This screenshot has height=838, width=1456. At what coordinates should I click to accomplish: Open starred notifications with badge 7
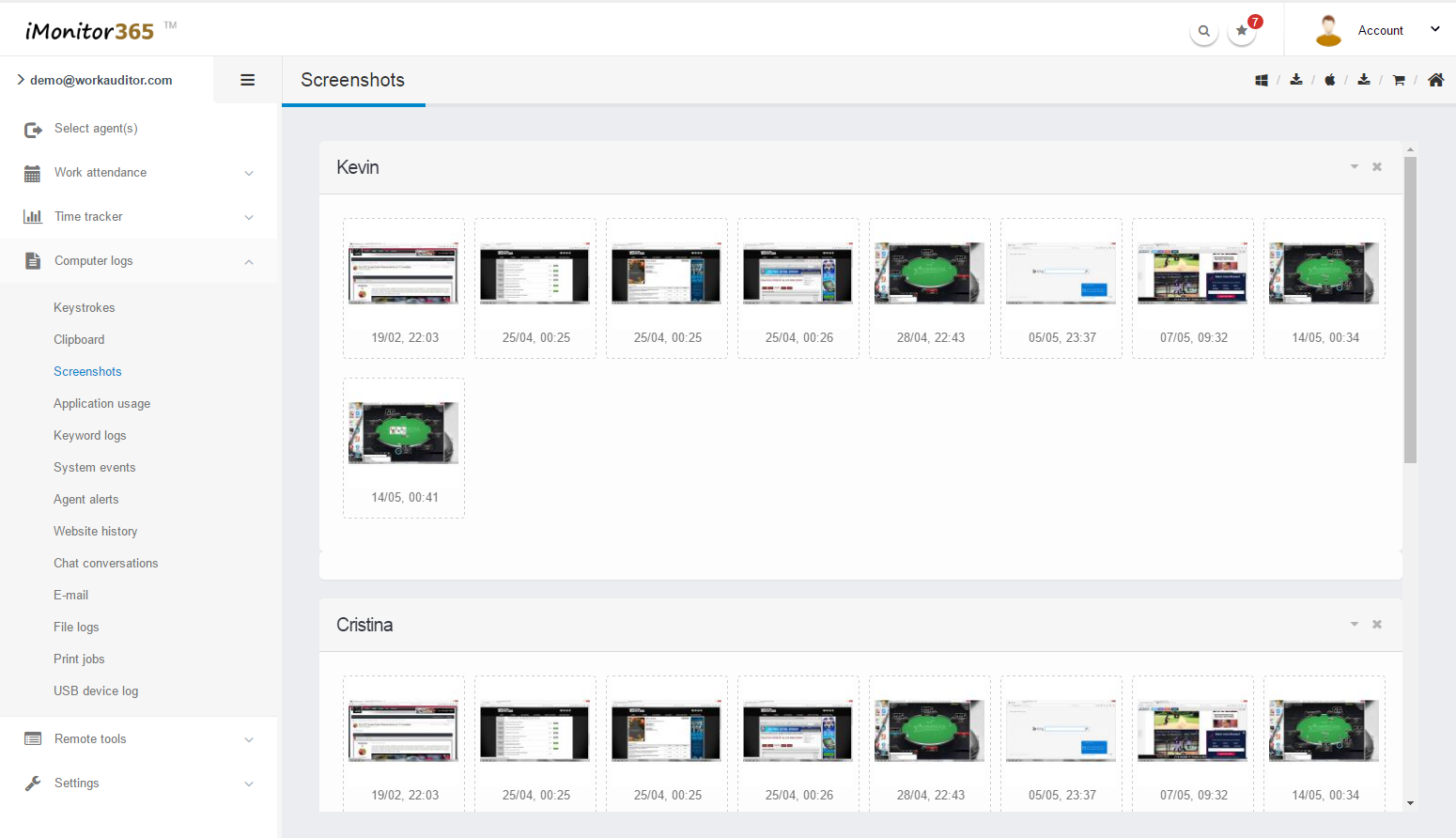point(1242,31)
